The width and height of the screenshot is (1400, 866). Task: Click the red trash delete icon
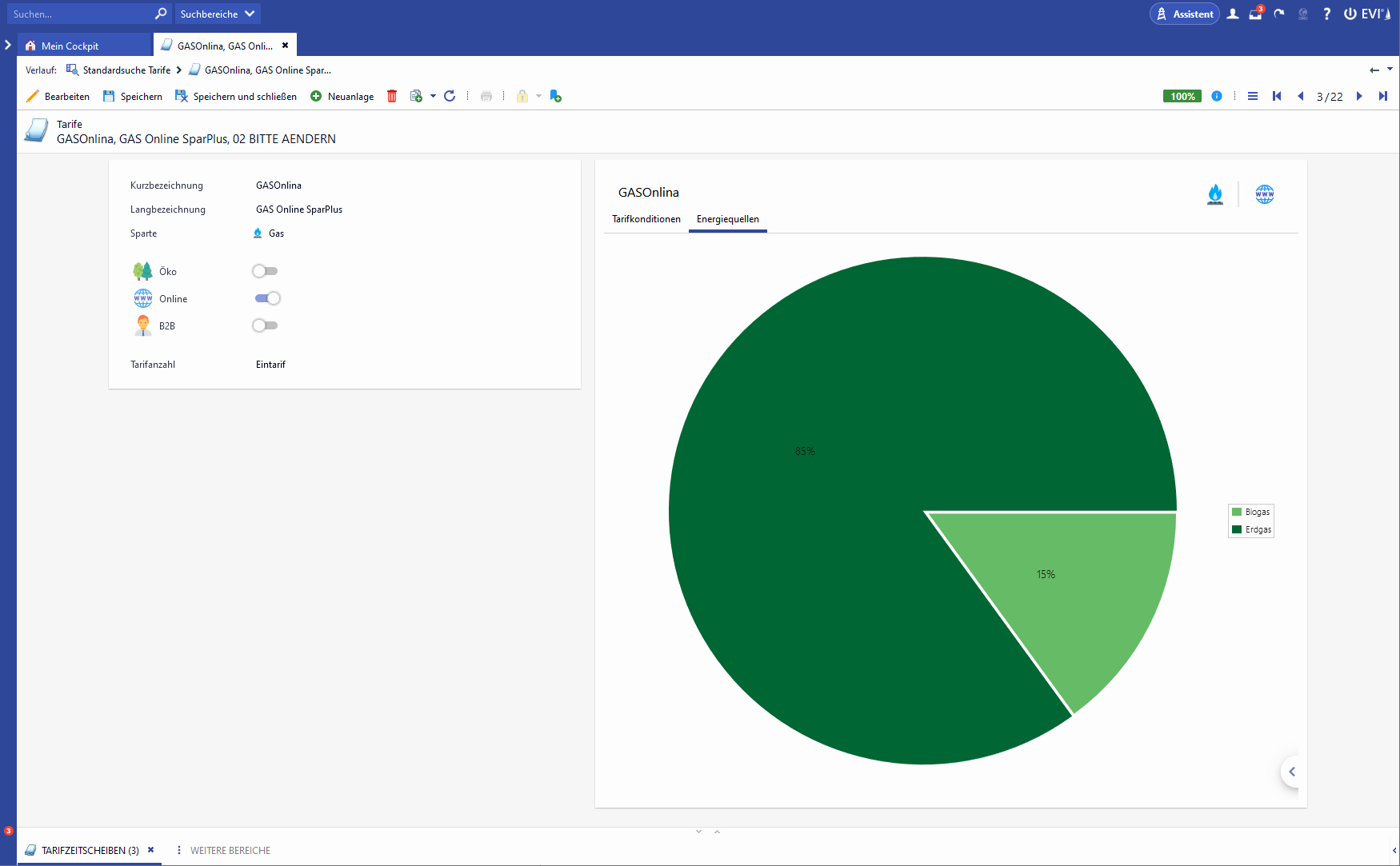(x=392, y=96)
